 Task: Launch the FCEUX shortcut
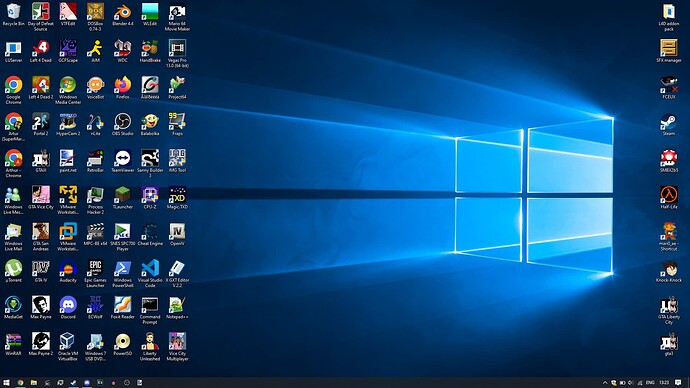(668, 88)
